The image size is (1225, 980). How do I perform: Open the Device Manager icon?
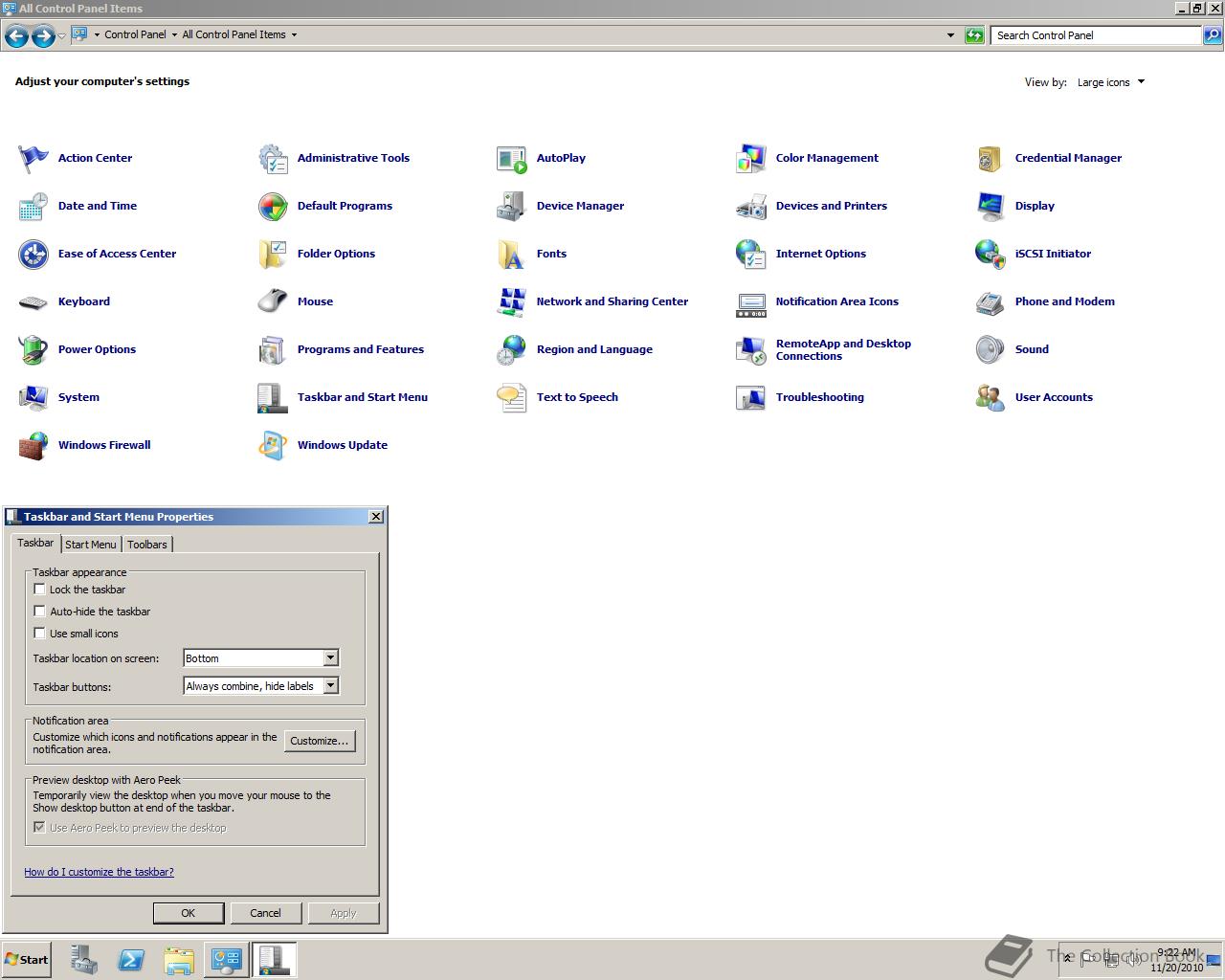click(512, 206)
